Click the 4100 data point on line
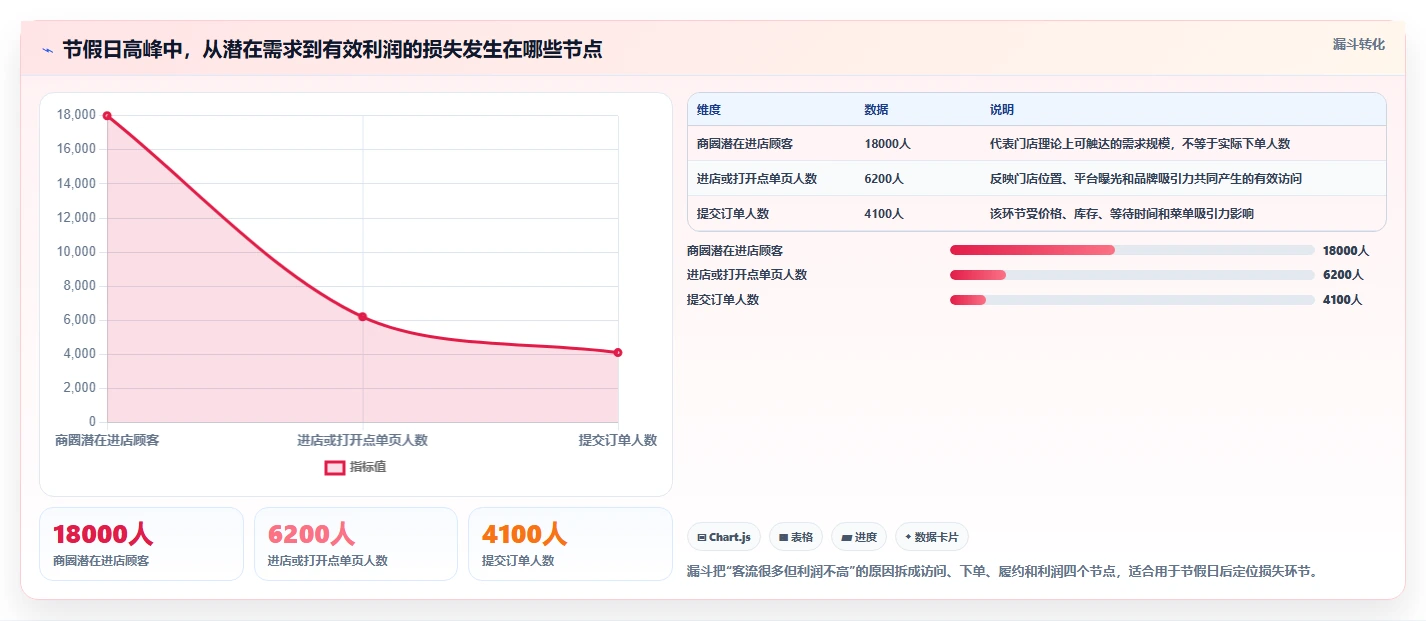Screen dimensions: 1426x621 618,352
